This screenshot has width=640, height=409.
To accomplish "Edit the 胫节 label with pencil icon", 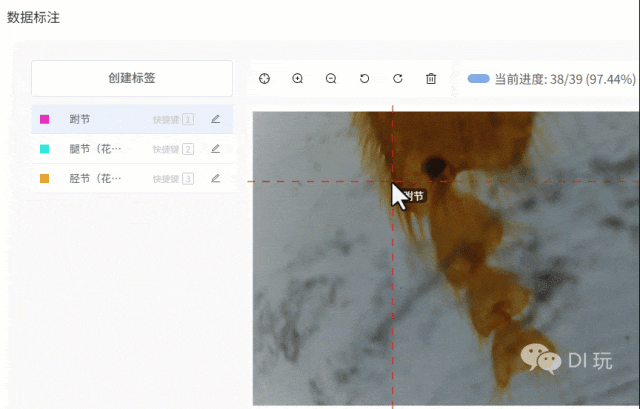I will tap(216, 178).
